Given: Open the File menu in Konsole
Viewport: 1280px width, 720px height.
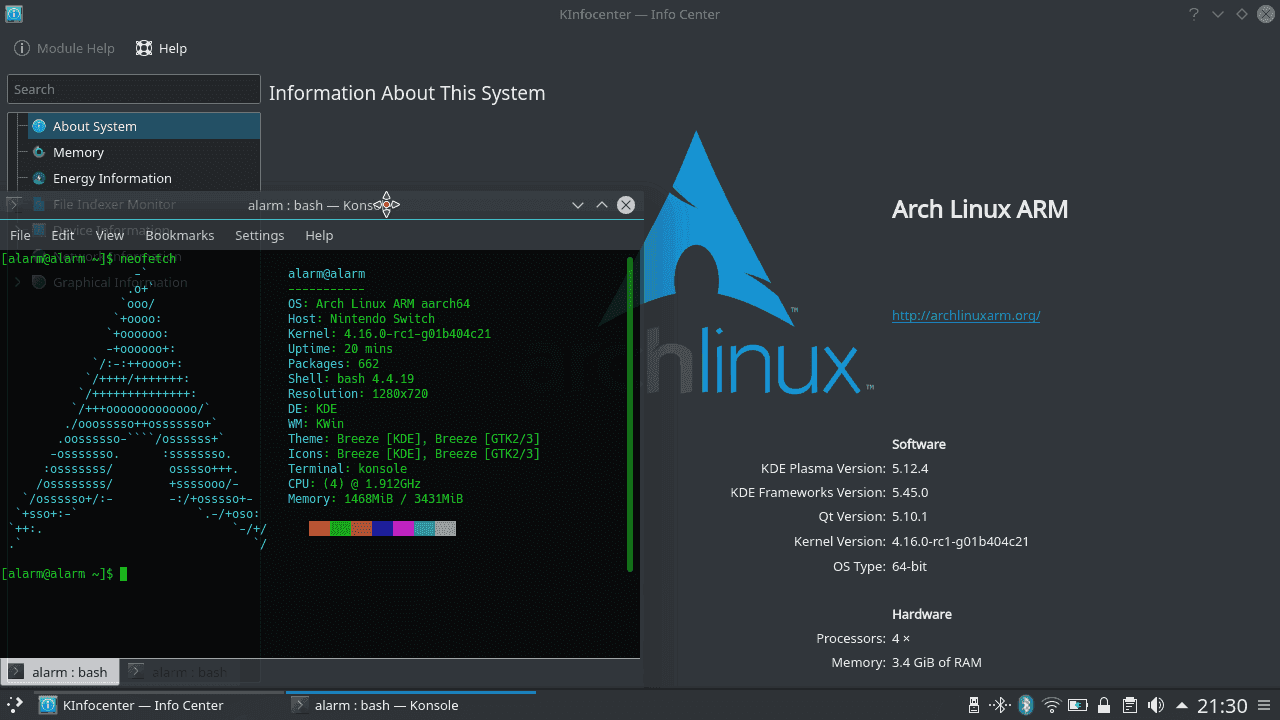Looking at the screenshot, I should coord(20,235).
